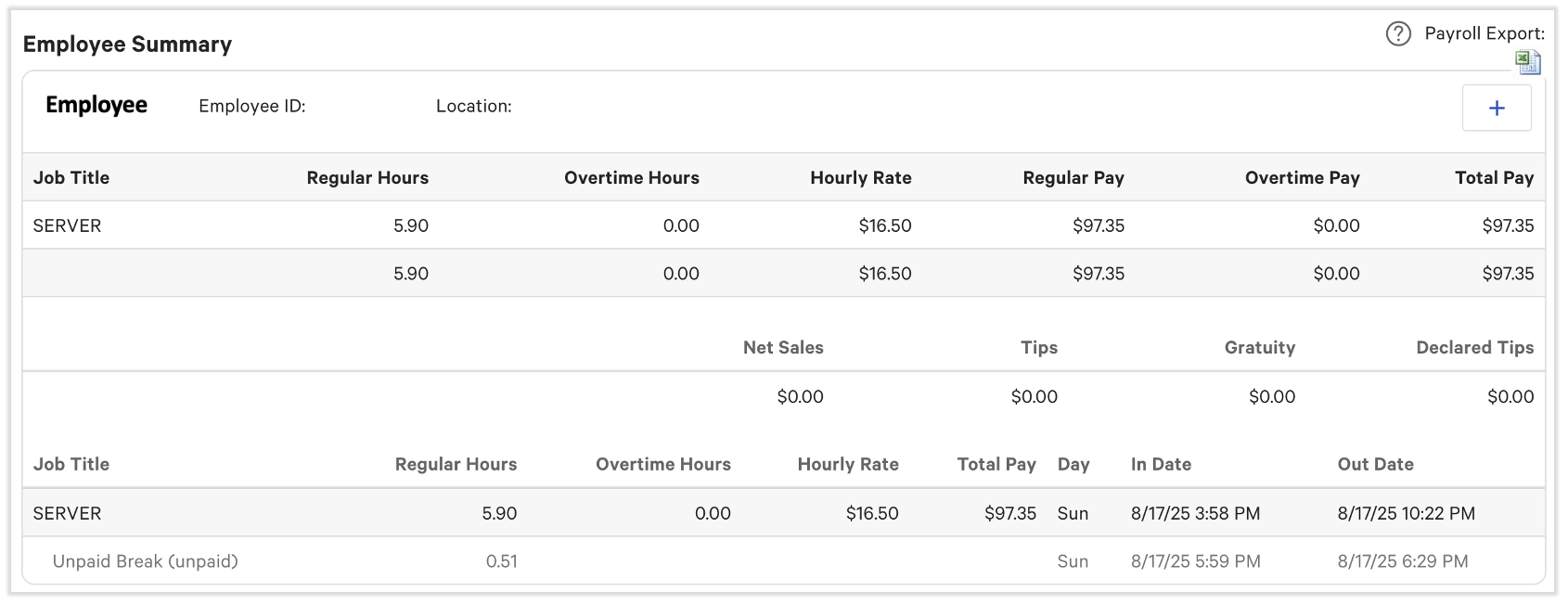Click the Payroll Export label
Screen dimensions: 1568x605
pyautogui.click(x=1484, y=34)
